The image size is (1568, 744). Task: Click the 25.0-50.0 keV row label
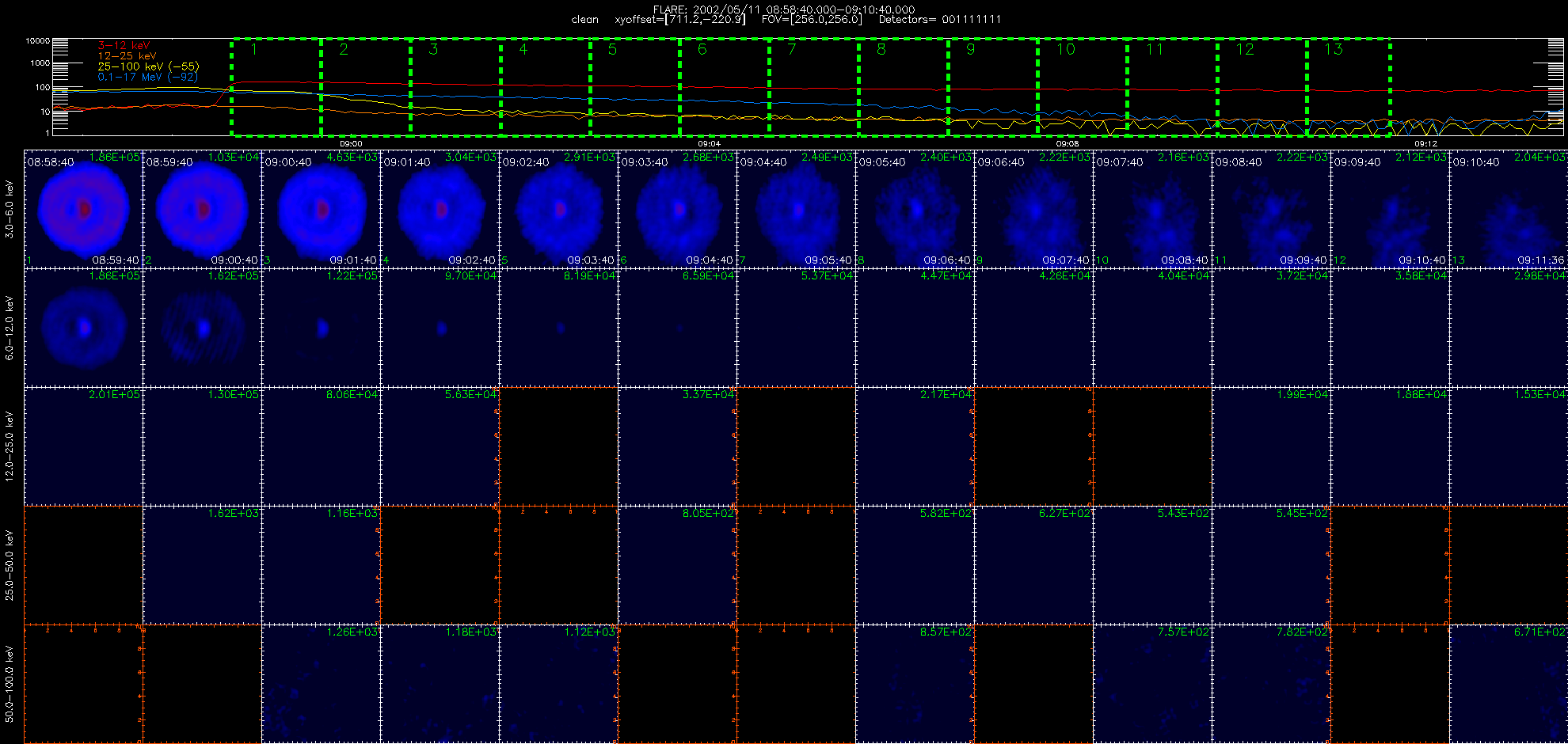click(x=10, y=565)
